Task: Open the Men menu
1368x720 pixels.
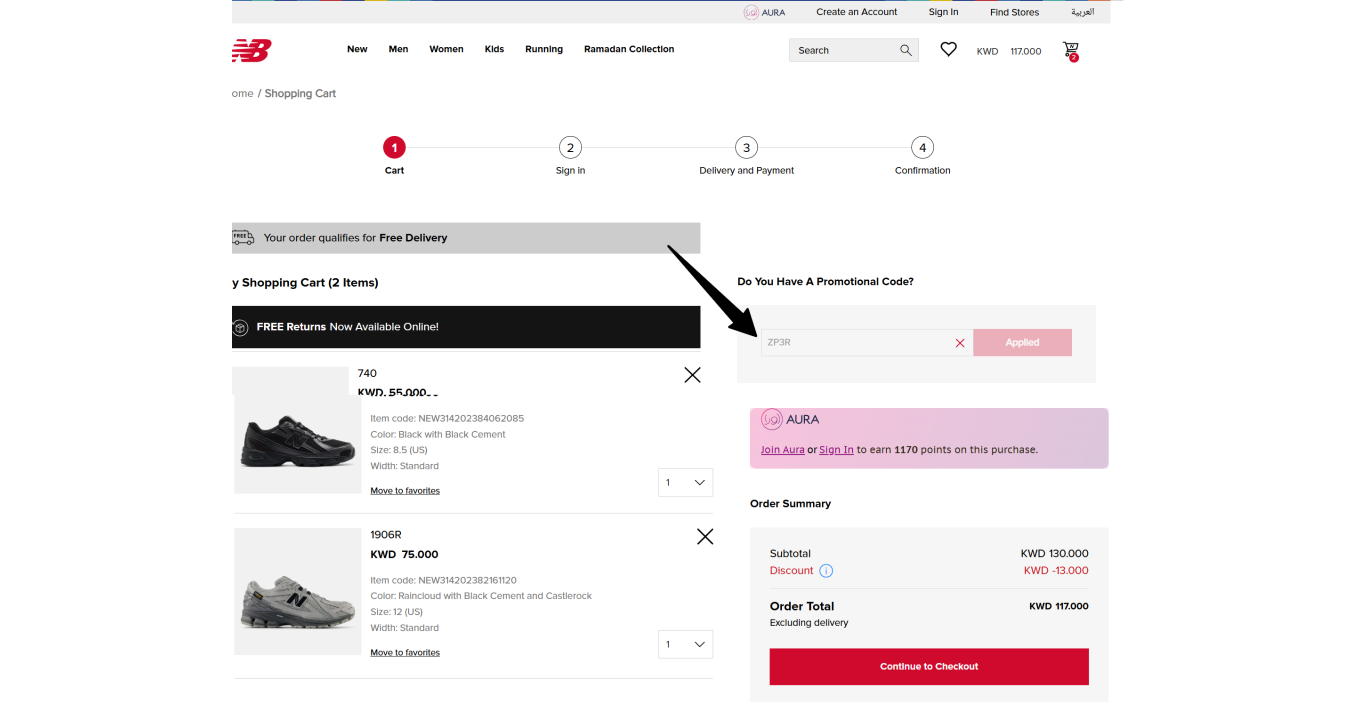Action: coord(398,49)
